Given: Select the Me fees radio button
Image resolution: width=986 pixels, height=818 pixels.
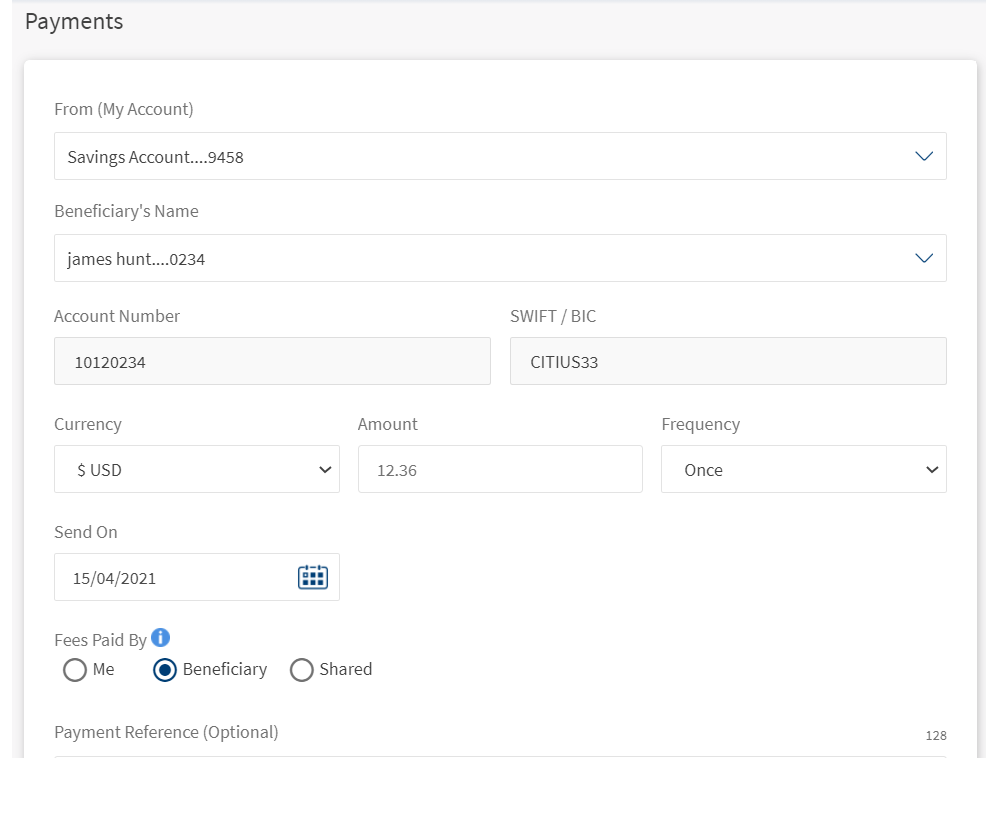Looking at the screenshot, I should click(x=75, y=670).
